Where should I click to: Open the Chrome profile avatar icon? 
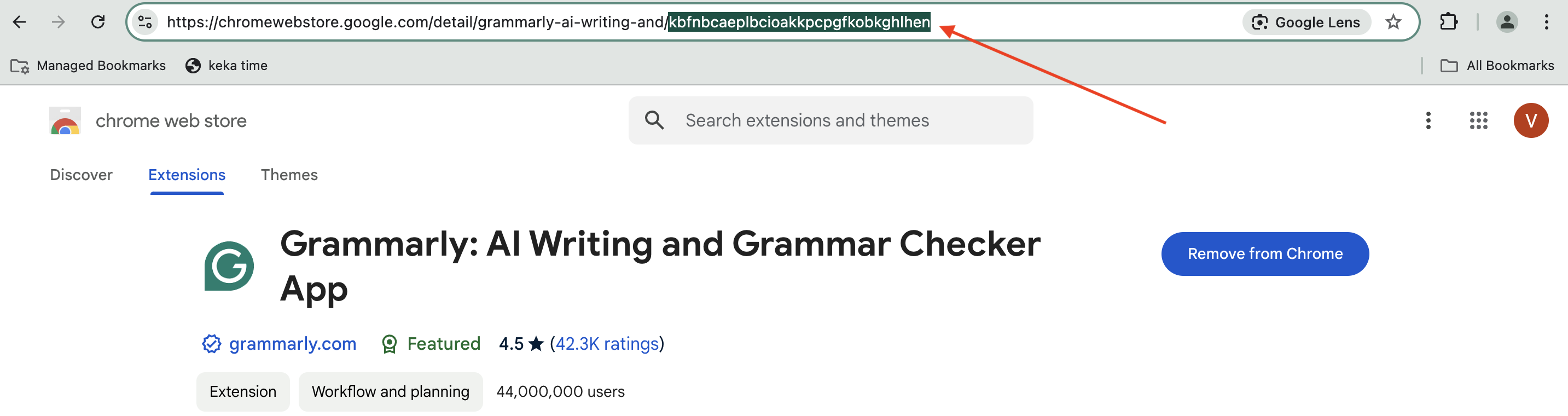[x=1507, y=22]
